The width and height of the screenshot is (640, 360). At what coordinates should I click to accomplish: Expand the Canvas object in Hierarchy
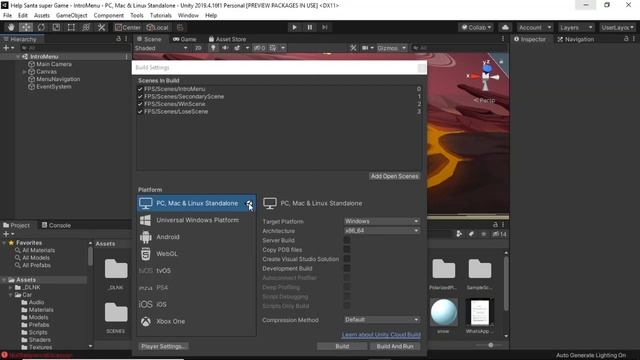click(x=24, y=72)
